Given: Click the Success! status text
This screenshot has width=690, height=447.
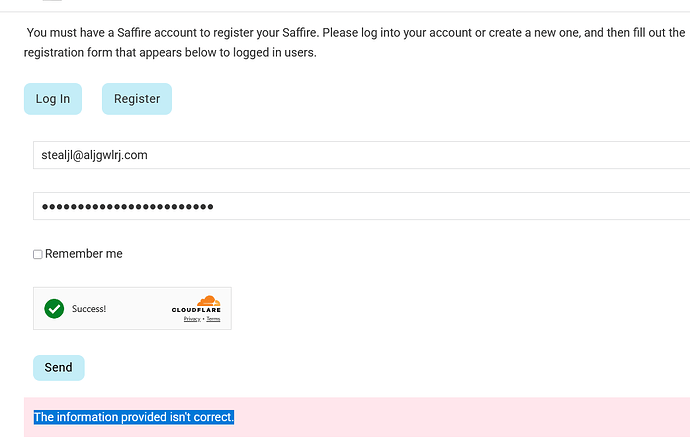Looking at the screenshot, I should pyautogui.click(x=89, y=309).
